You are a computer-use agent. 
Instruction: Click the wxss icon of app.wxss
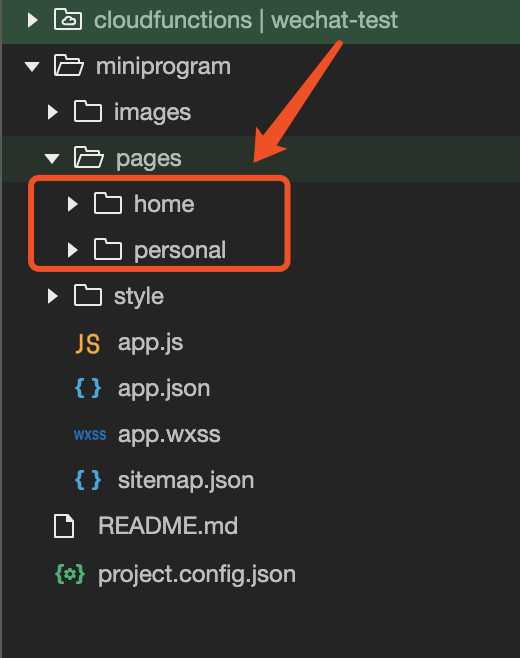[x=90, y=435]
